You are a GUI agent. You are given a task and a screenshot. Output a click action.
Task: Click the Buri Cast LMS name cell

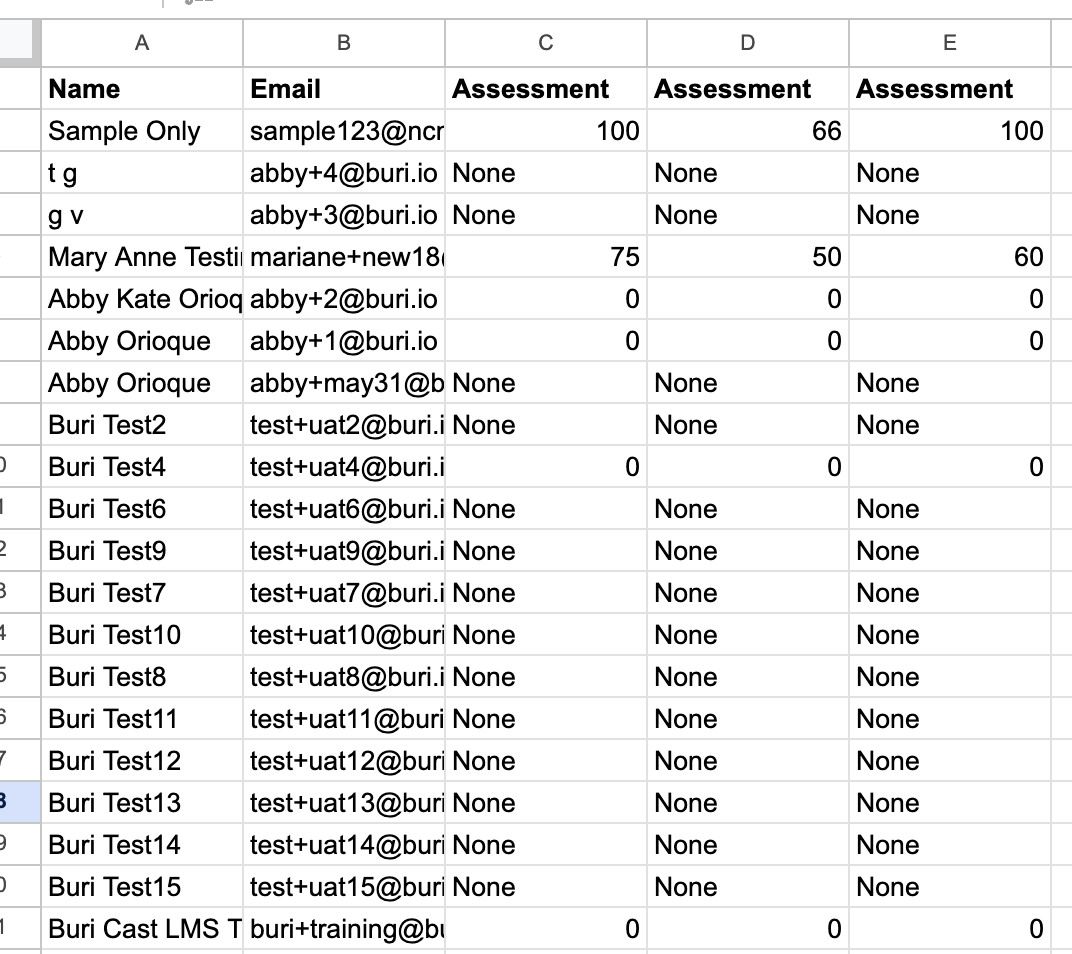click(142, 929)
